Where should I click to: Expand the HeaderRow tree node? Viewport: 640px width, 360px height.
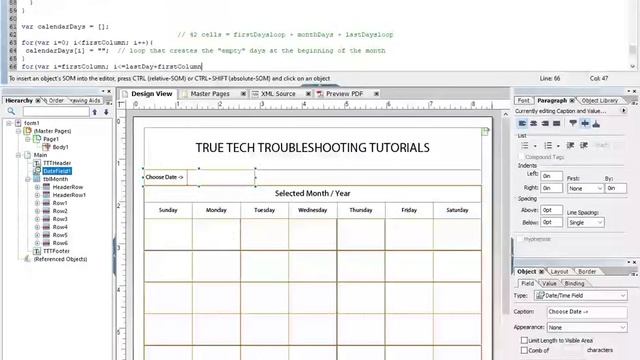click(x=37, y=187)
